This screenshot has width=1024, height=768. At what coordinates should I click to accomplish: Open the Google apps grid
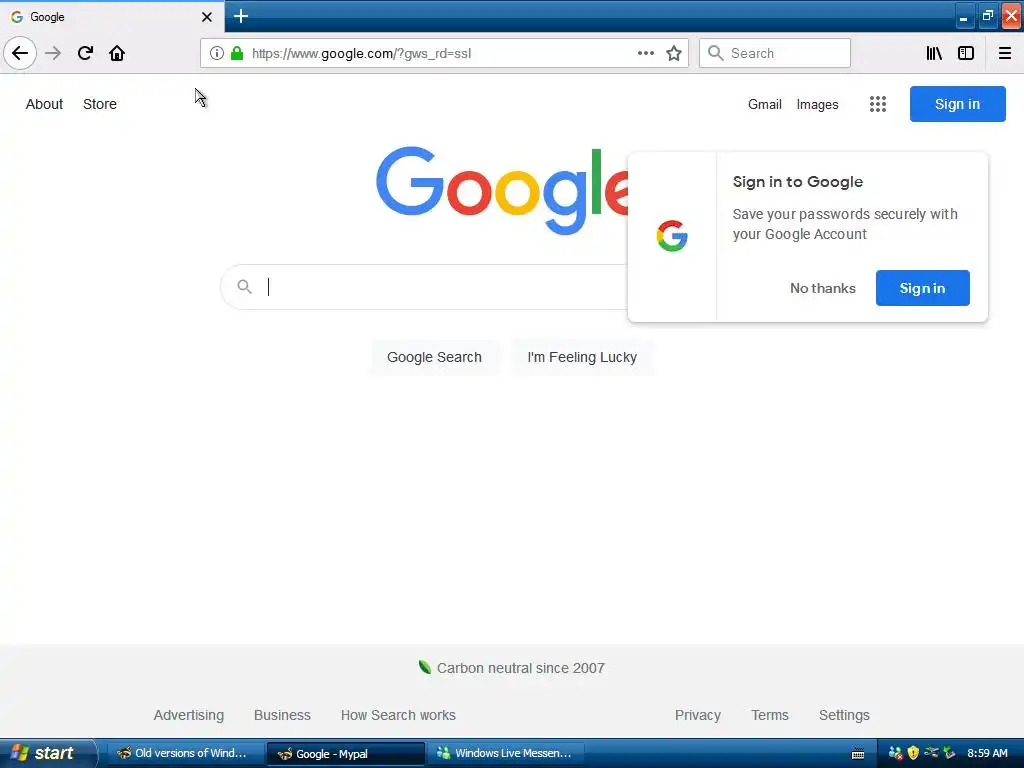point(878,104)
